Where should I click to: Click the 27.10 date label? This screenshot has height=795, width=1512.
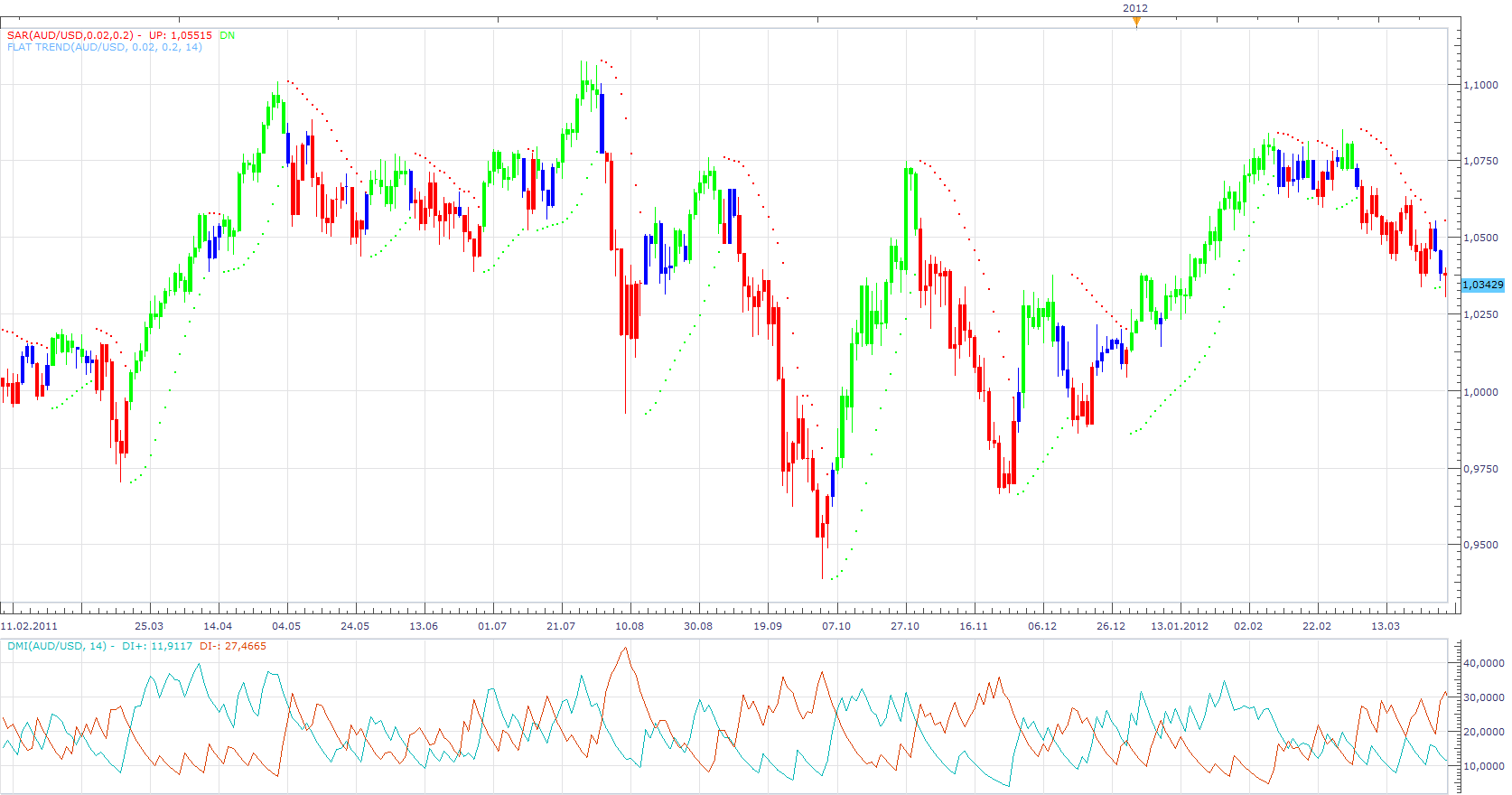[905, 626]
